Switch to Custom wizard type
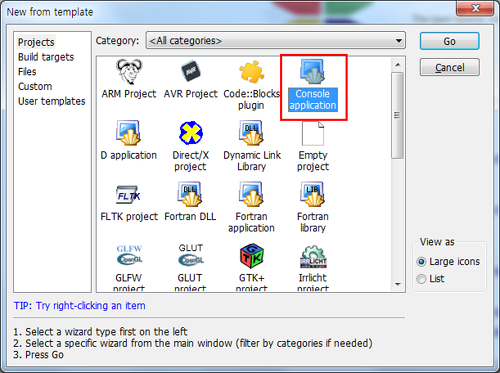 pyautogui.click(x=35, y=86)
